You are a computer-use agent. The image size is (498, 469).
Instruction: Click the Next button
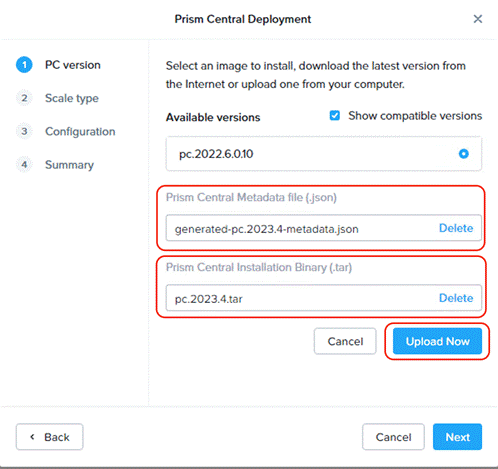point(457,437)
